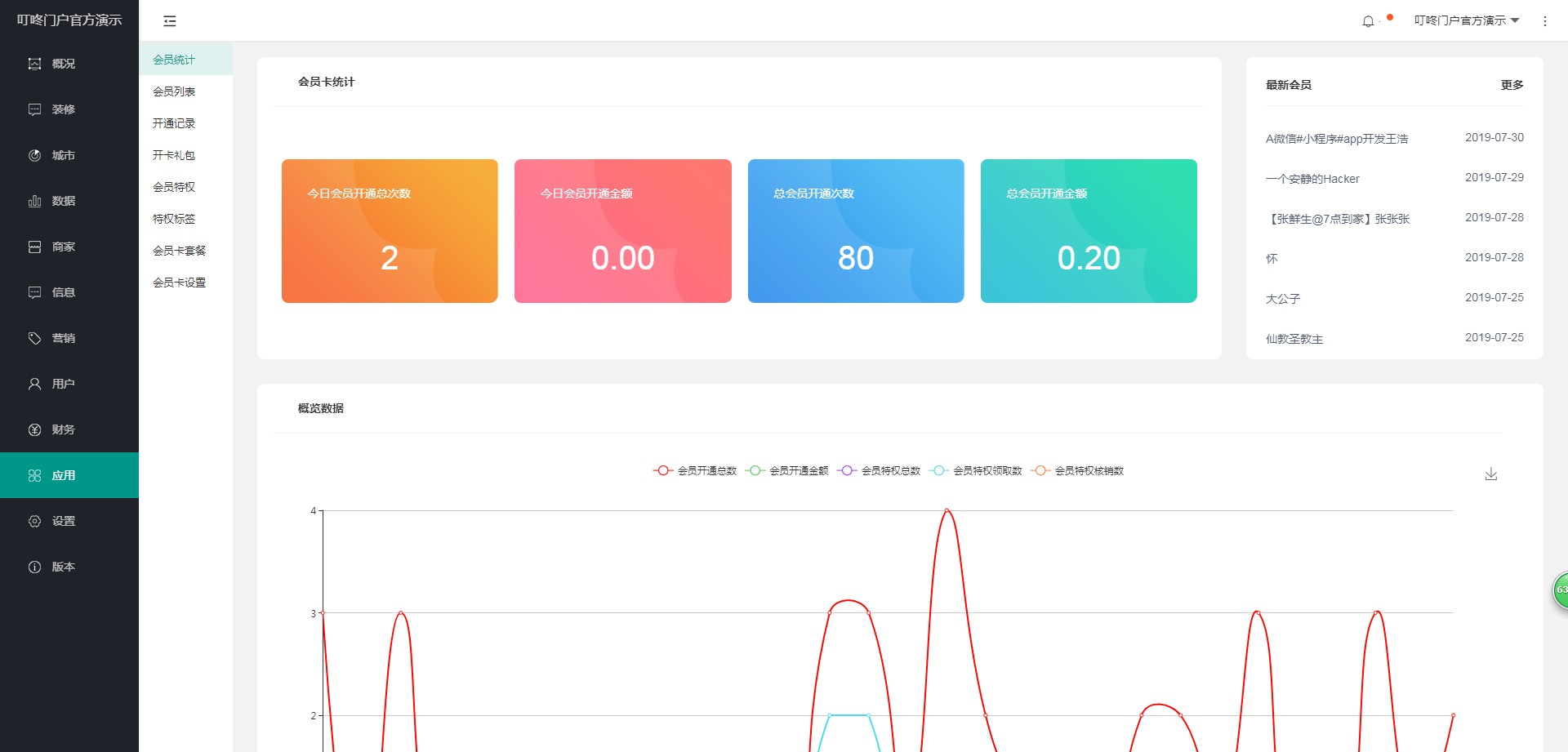Viewport: 1568px width, 752px height.
Task: Click the 用户 person icon
Action: click(x=34, y=384)
